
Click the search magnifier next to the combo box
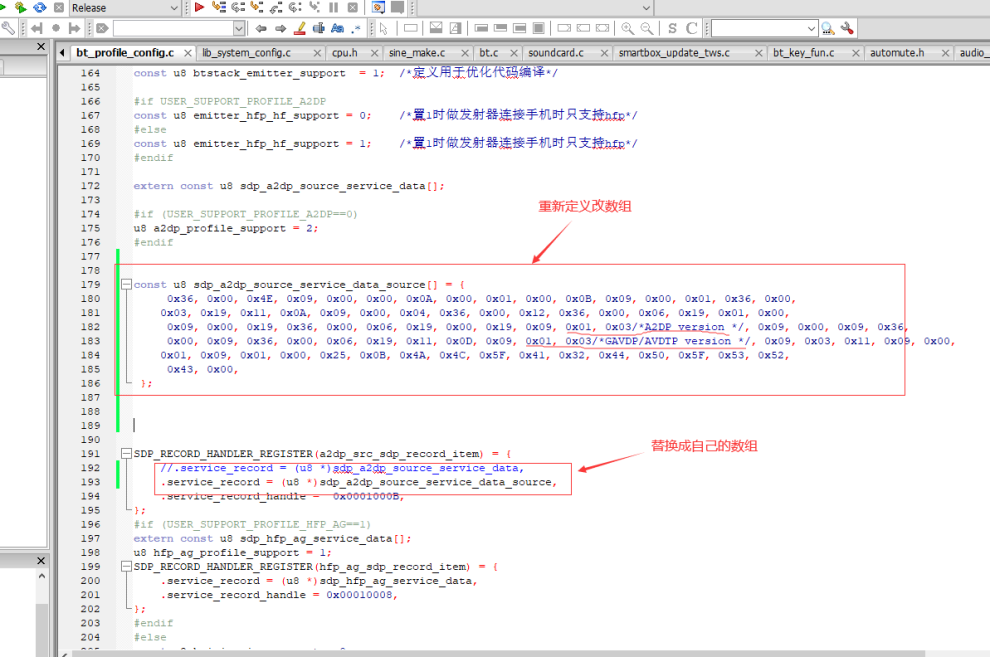[828, 28]
